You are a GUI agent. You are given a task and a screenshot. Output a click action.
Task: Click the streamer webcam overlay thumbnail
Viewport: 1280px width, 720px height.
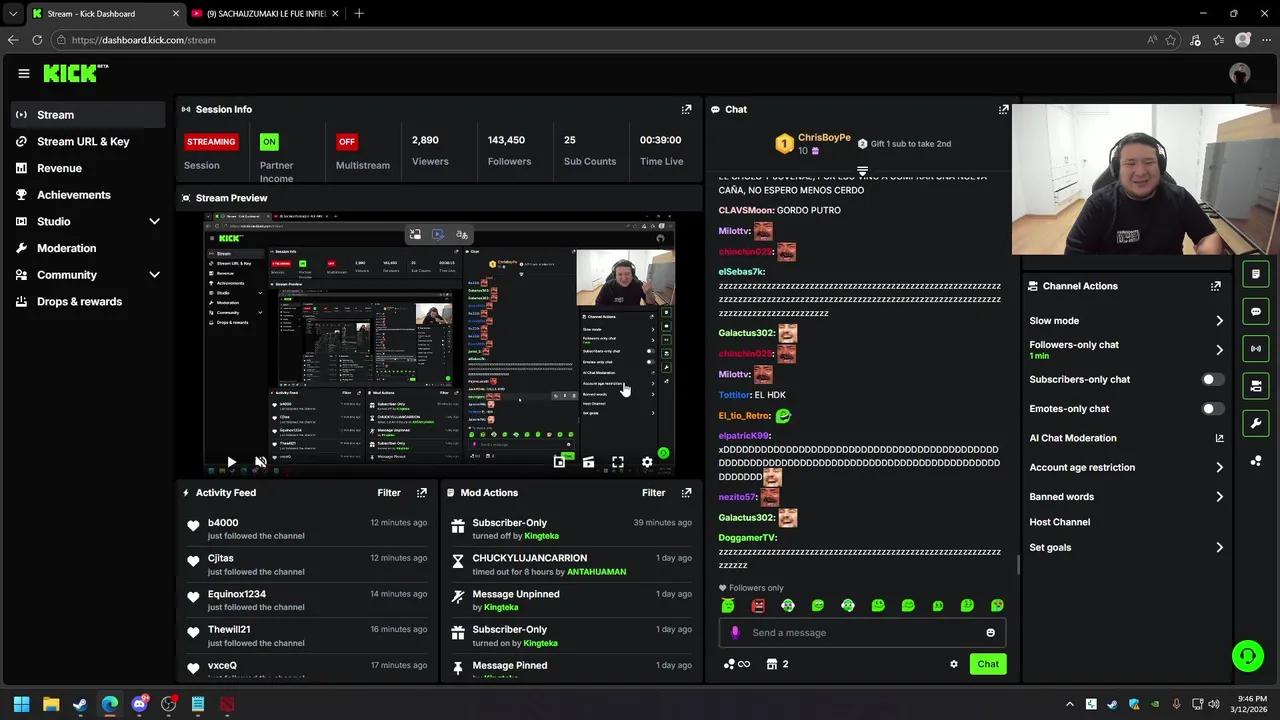pyautogui.click(x=1146, y=178)
